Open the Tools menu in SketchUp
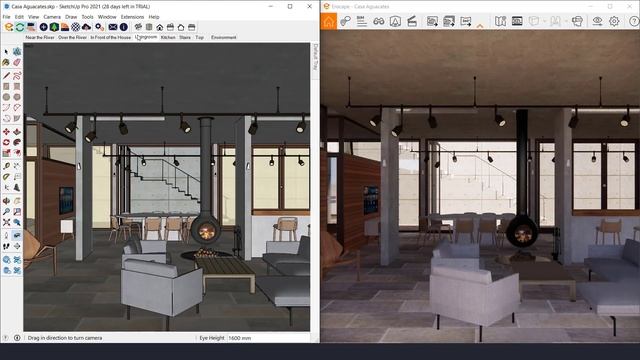This screenshot has height=360, width=640. (87, 17)
